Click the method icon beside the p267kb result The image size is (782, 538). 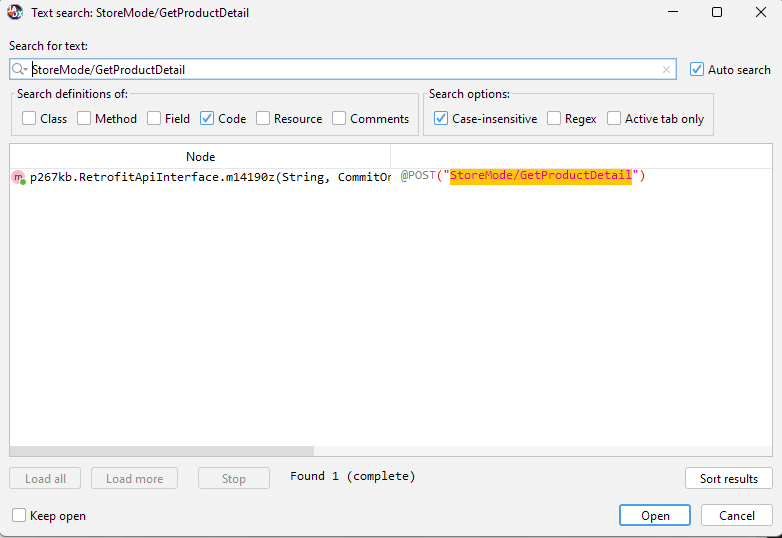18,177
